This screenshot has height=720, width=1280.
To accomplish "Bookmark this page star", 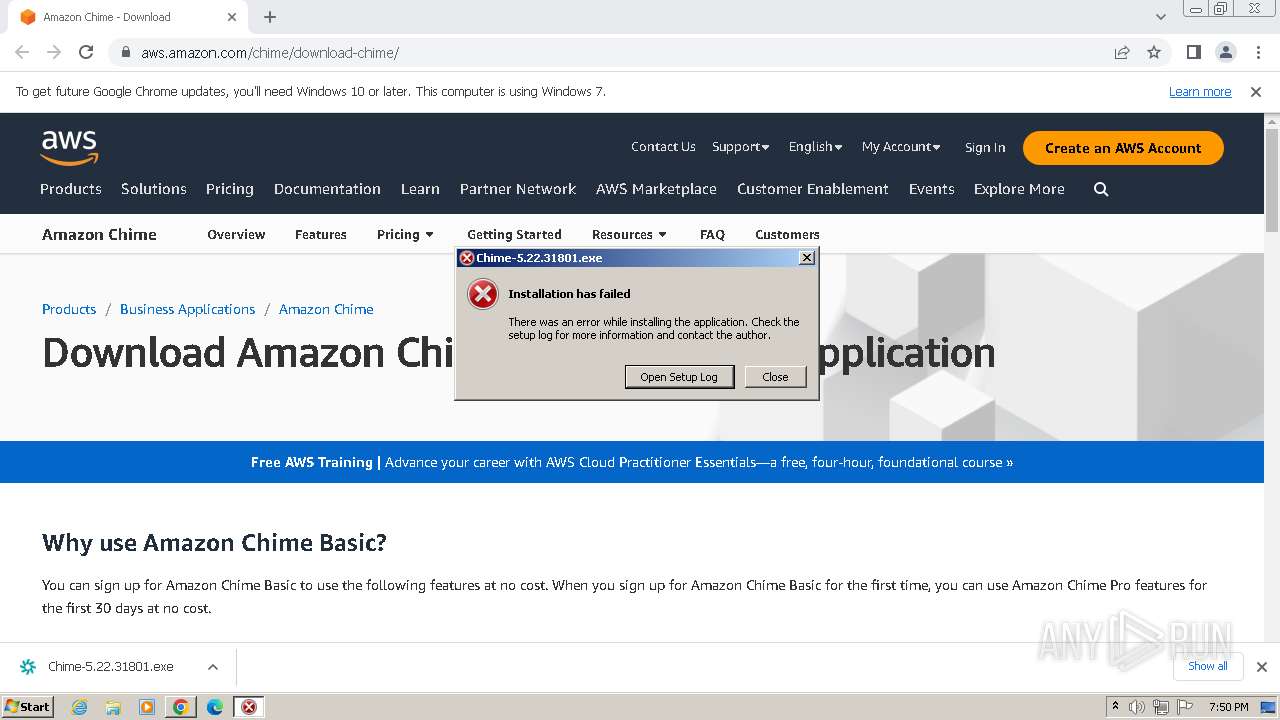I will click(1154, 52).
